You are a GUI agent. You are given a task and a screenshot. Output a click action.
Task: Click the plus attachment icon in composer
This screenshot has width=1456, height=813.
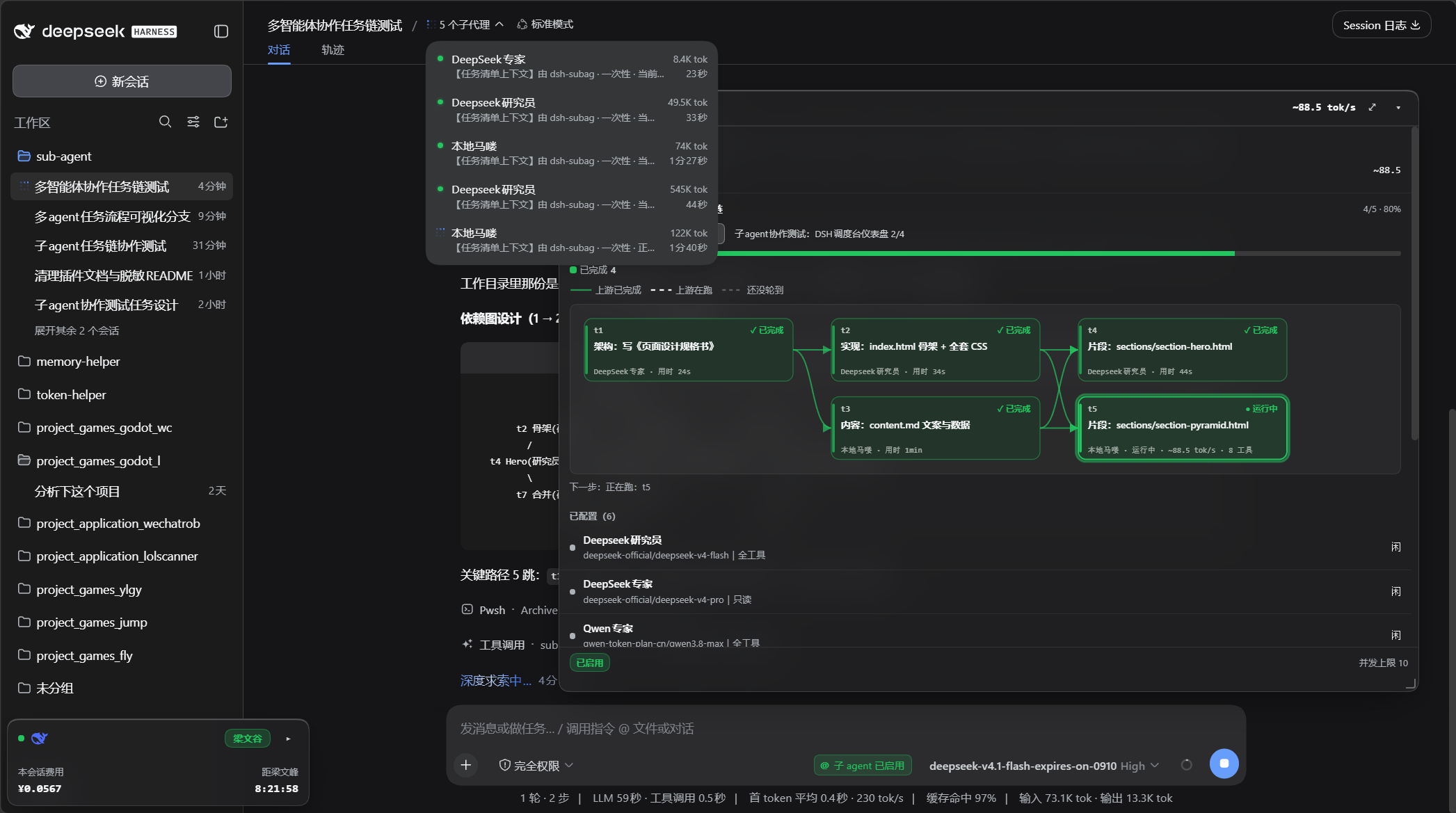(x=466, y=765)
